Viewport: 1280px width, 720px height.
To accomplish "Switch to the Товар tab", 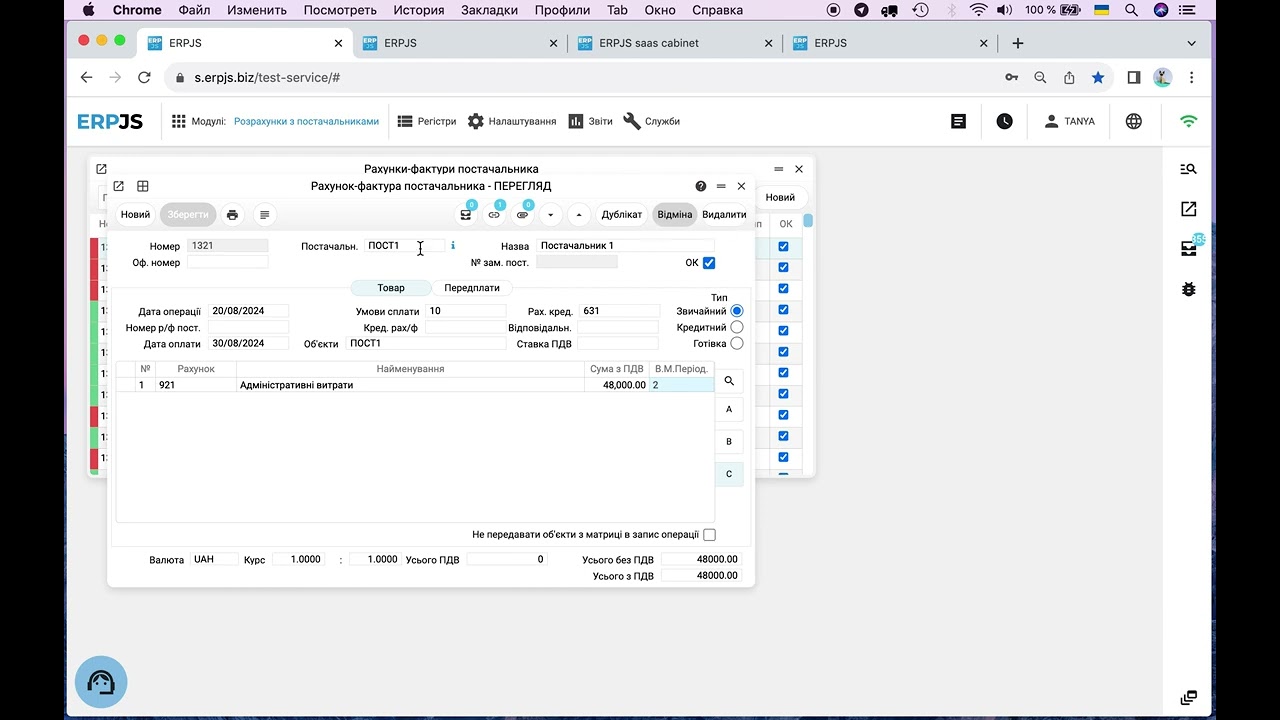I will pyautogui.click(x=391, y=288).
